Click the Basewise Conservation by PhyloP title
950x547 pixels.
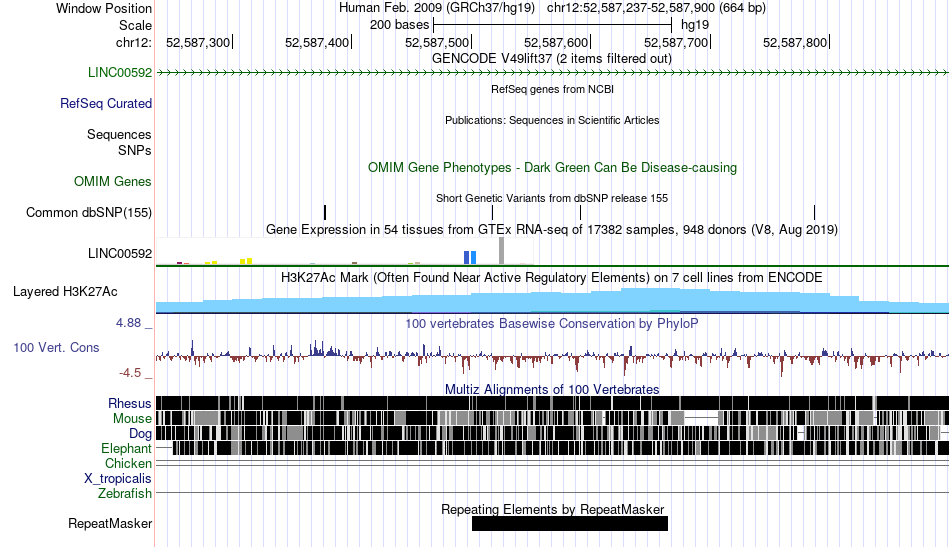click(552, 323)
